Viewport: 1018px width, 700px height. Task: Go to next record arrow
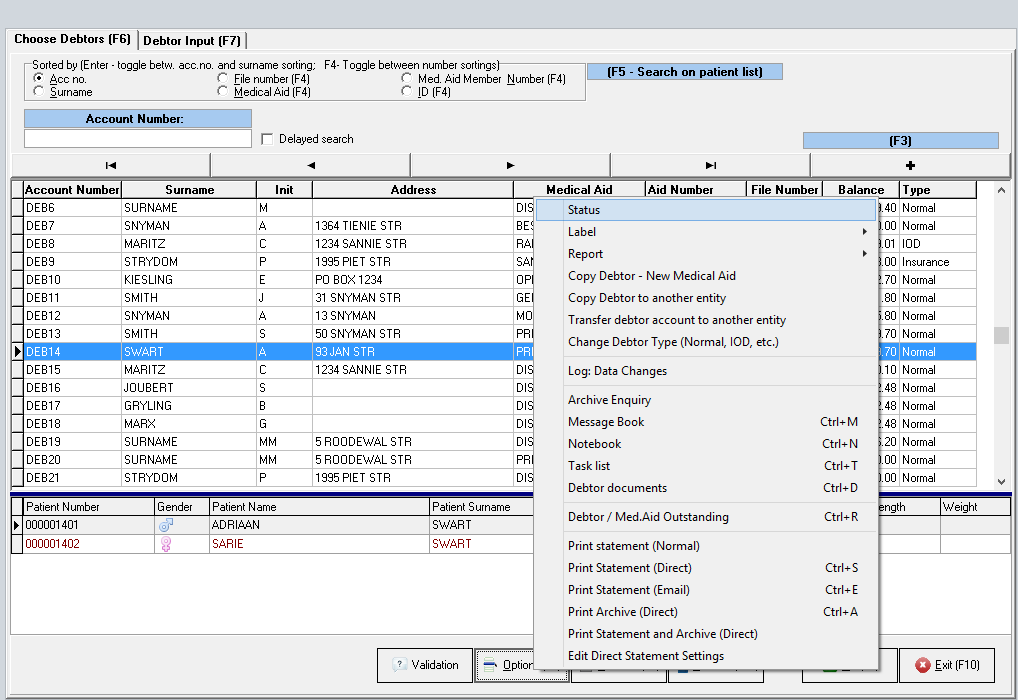[x=510, y=165]
